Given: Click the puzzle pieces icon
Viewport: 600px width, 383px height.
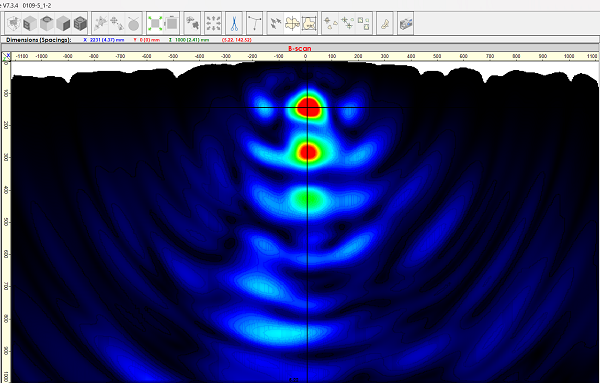Looking at the screenshot, I should click(192, 23).
